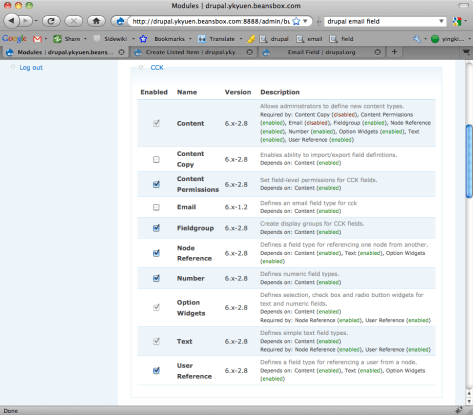Viewport: 473px width, 415px height.
Task: Click the 'drupal email field' search box
Action: tap(381, 21)
